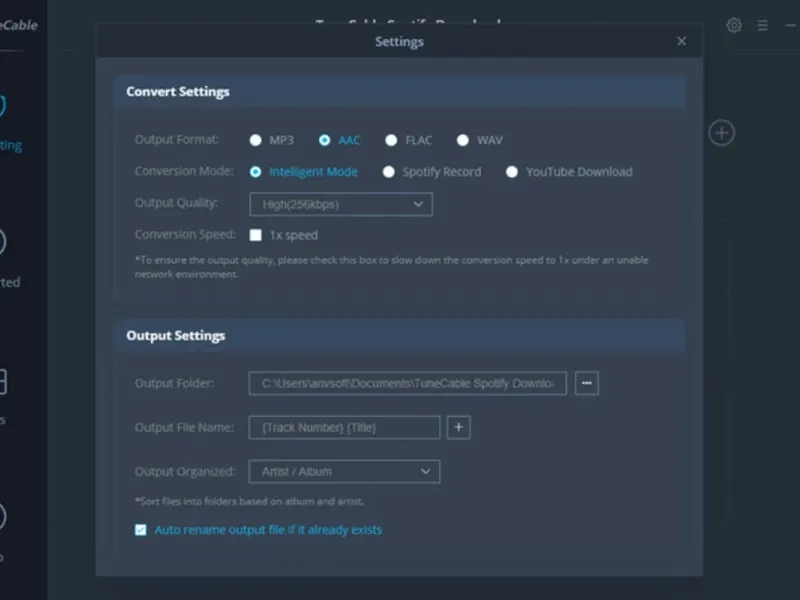Choose WAV output format

click(x=463, y=140)
